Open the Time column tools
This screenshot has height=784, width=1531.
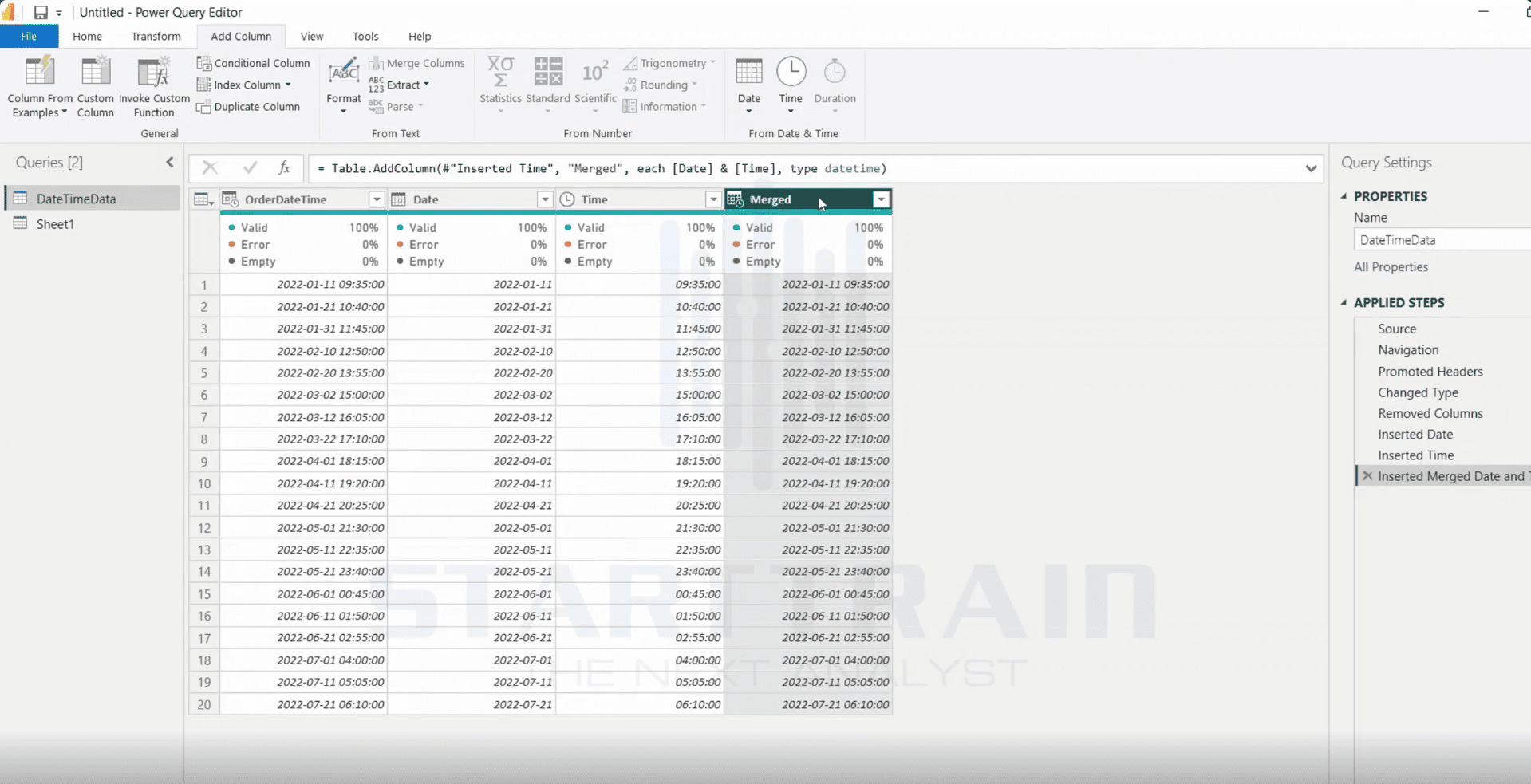tap(791, 85)
